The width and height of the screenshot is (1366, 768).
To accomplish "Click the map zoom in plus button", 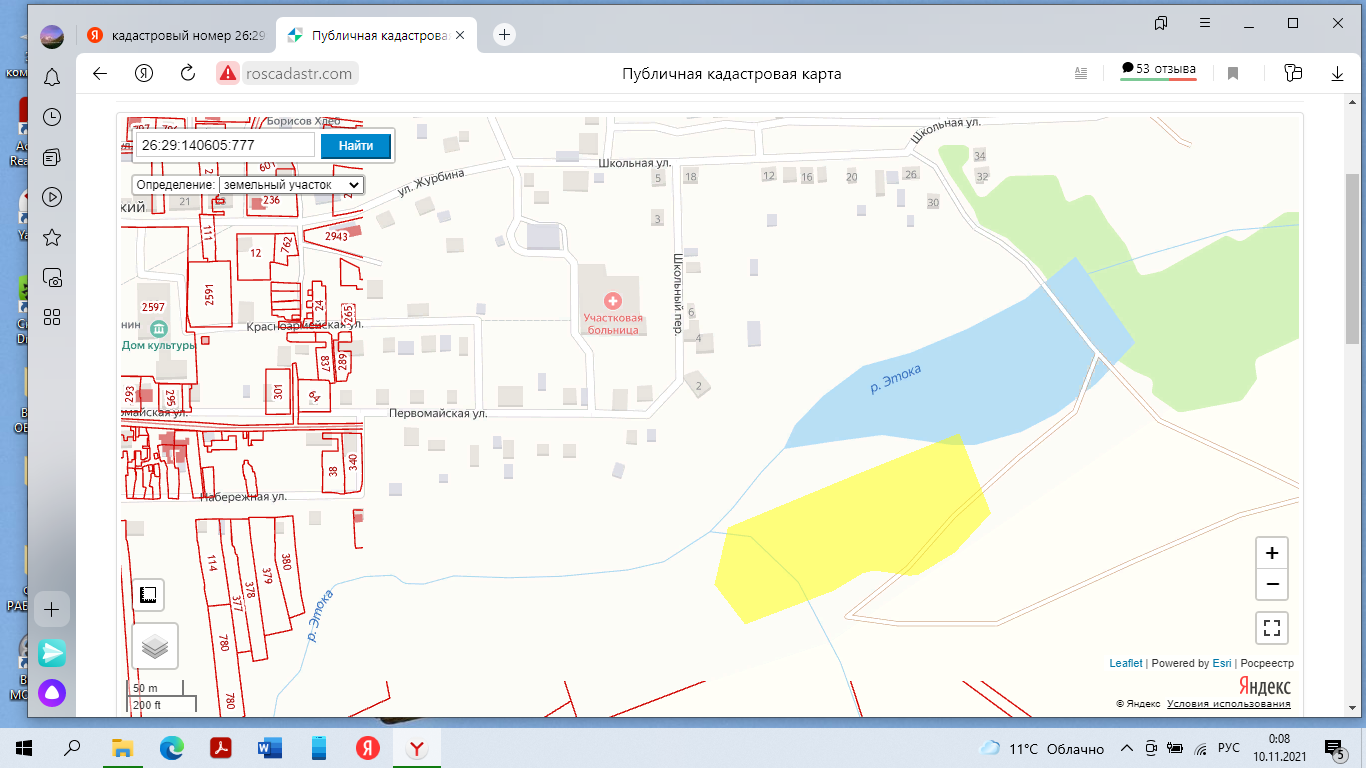I will point(1271,553).
